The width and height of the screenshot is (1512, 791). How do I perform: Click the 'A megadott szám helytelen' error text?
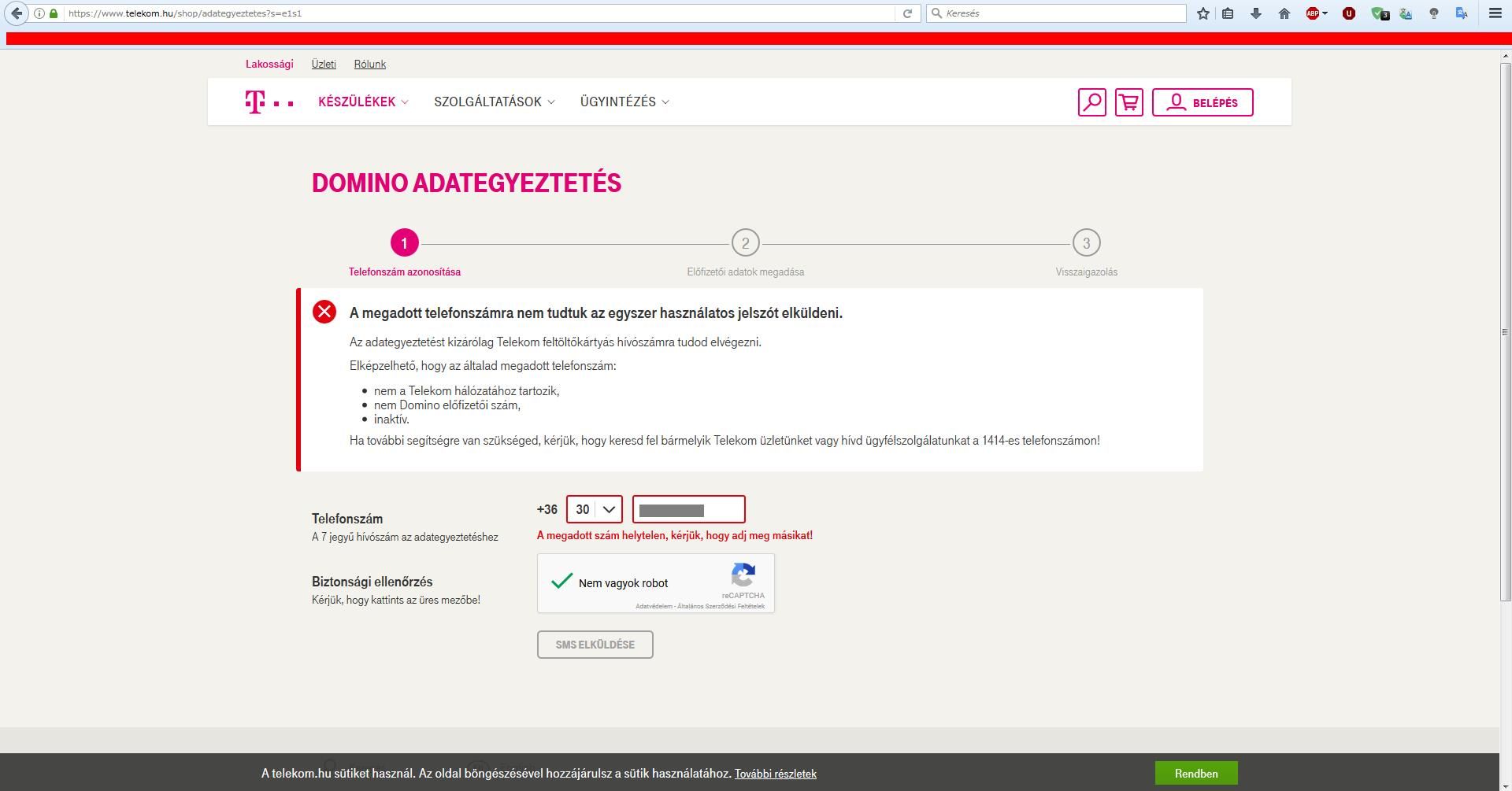tap(675, 535)
